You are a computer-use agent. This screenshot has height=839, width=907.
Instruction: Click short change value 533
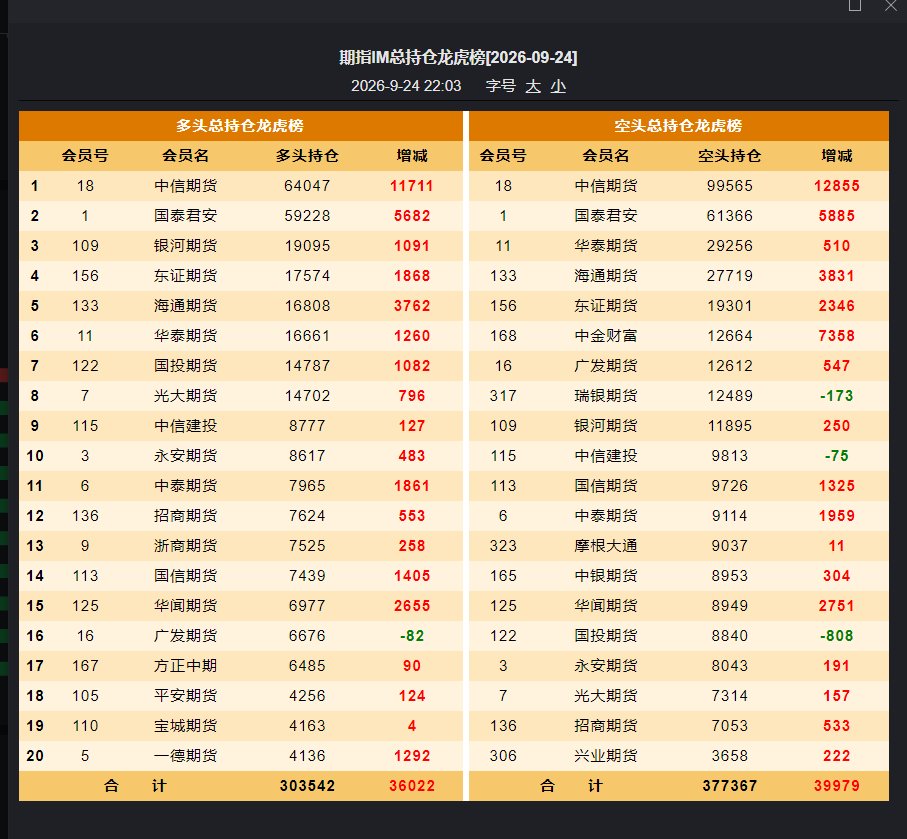[x=836, y=726]
